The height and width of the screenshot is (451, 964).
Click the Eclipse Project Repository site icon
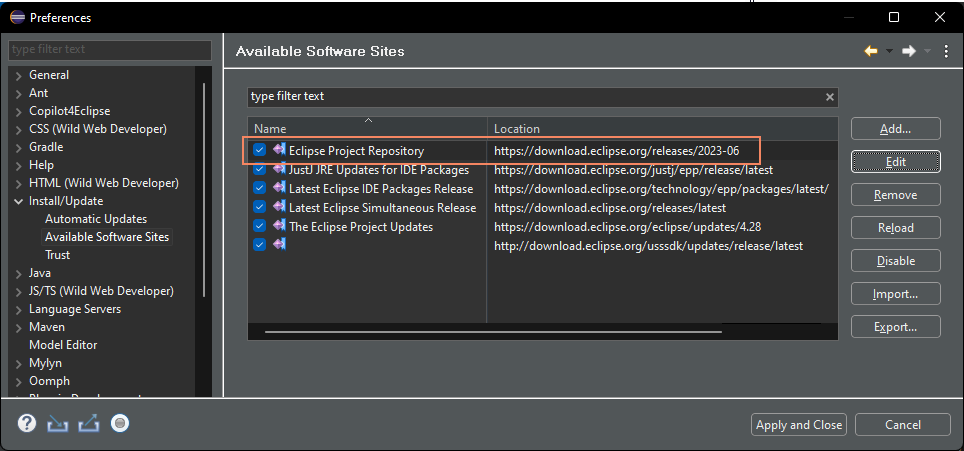(x=279, y=149)
